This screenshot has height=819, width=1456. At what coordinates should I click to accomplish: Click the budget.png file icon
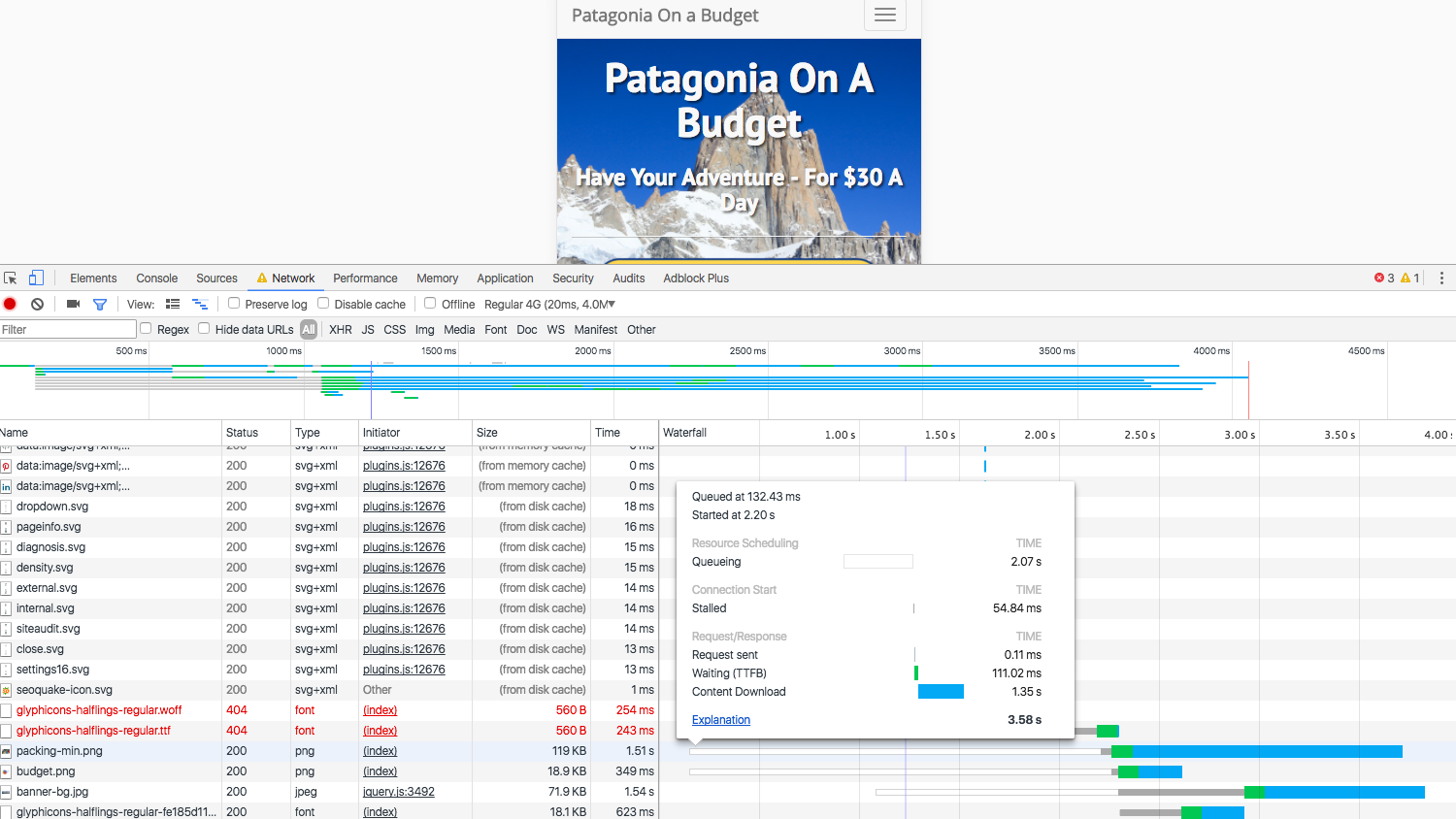(6, 771)
